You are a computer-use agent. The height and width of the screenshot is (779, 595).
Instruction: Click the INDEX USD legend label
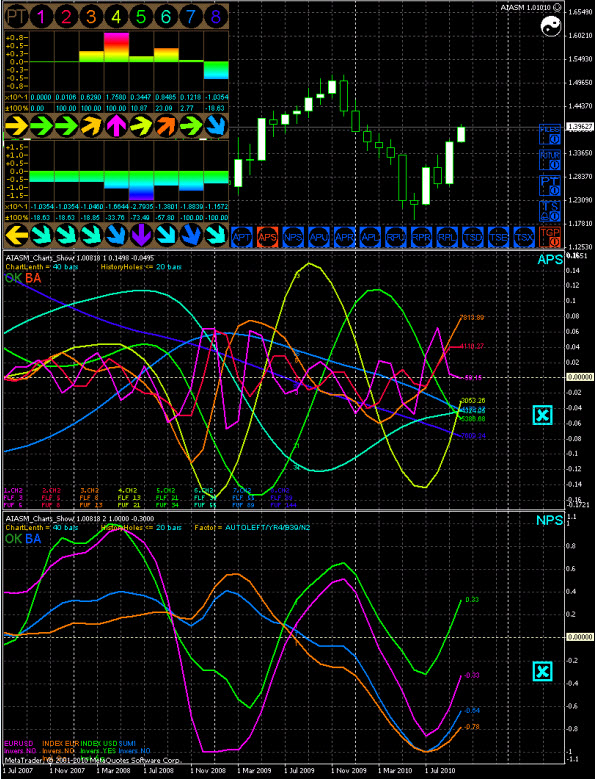point(99,743)
